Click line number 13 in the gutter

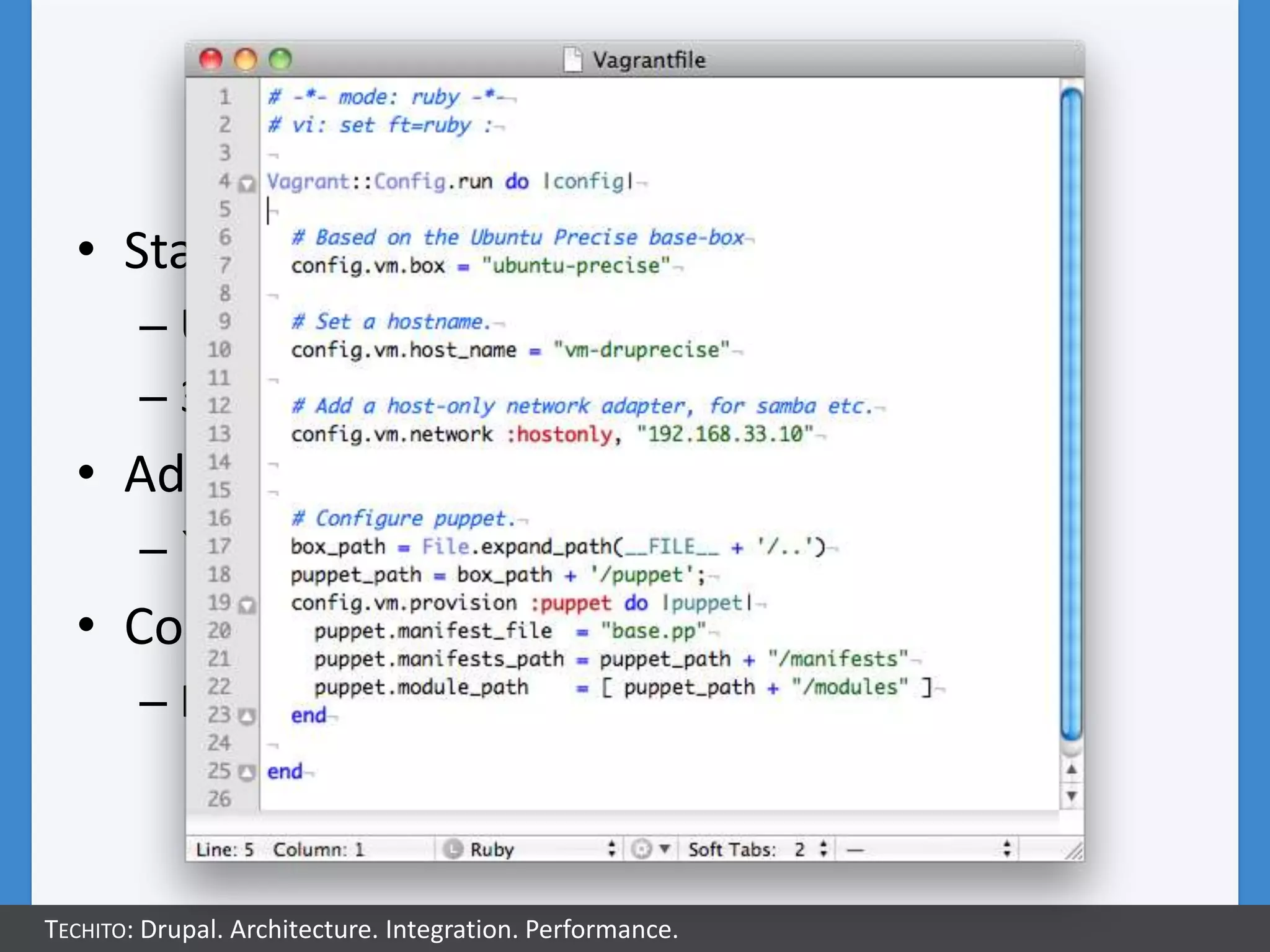coord(219,434)
